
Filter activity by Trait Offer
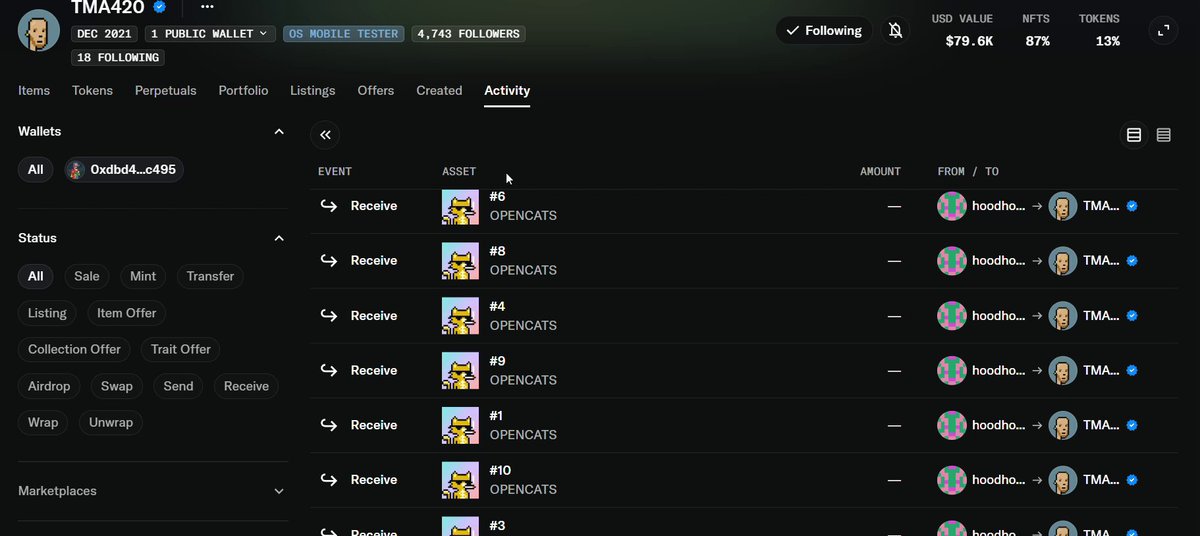coord(181,349)
